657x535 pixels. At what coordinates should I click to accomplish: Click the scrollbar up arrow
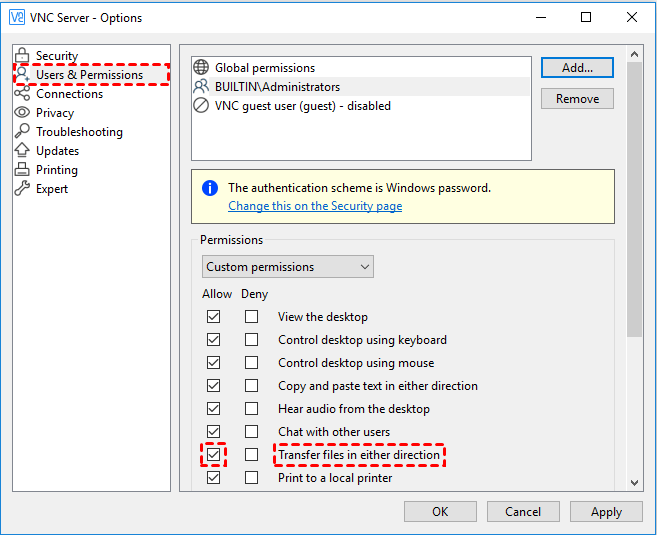coord(634,54)
